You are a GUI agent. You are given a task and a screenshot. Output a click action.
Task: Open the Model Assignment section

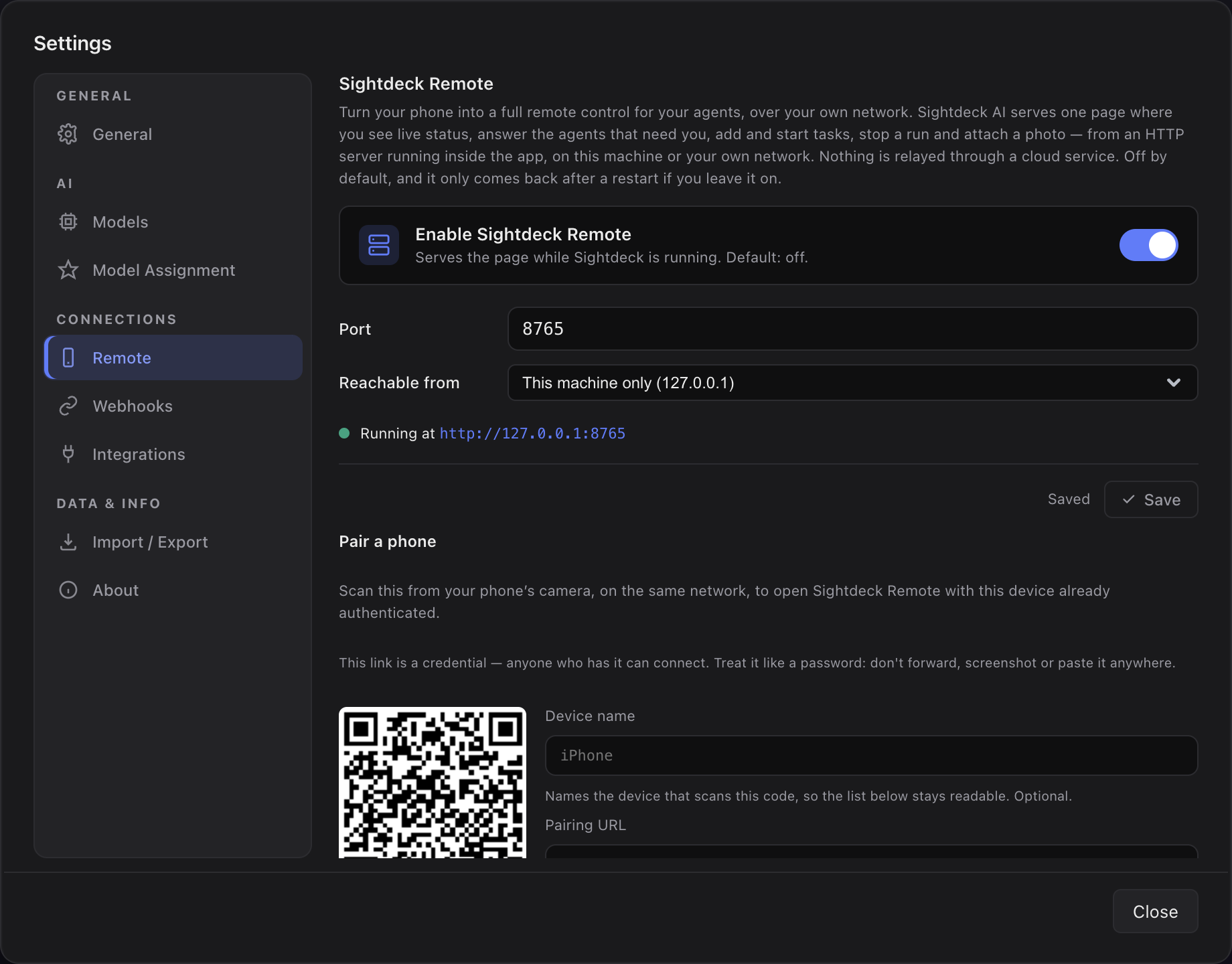tap(173, 270)
